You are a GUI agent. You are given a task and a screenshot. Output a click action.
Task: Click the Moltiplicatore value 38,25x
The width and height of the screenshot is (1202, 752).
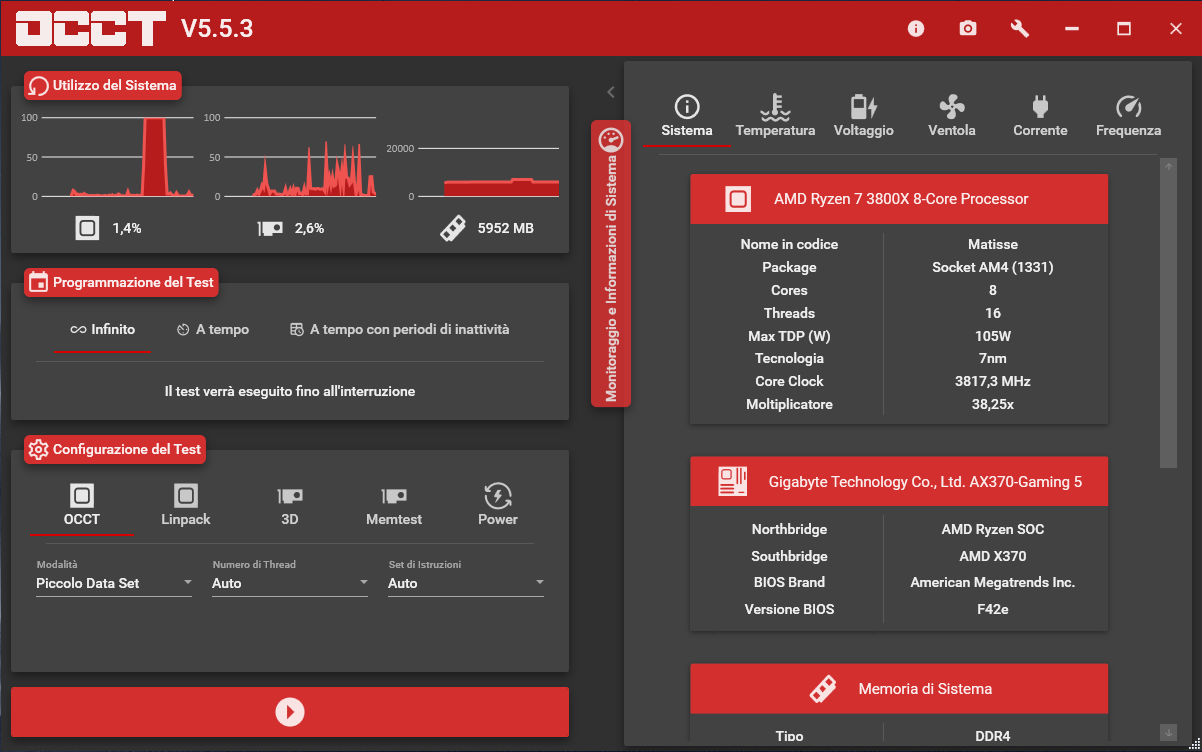click(x=993, y=404)
